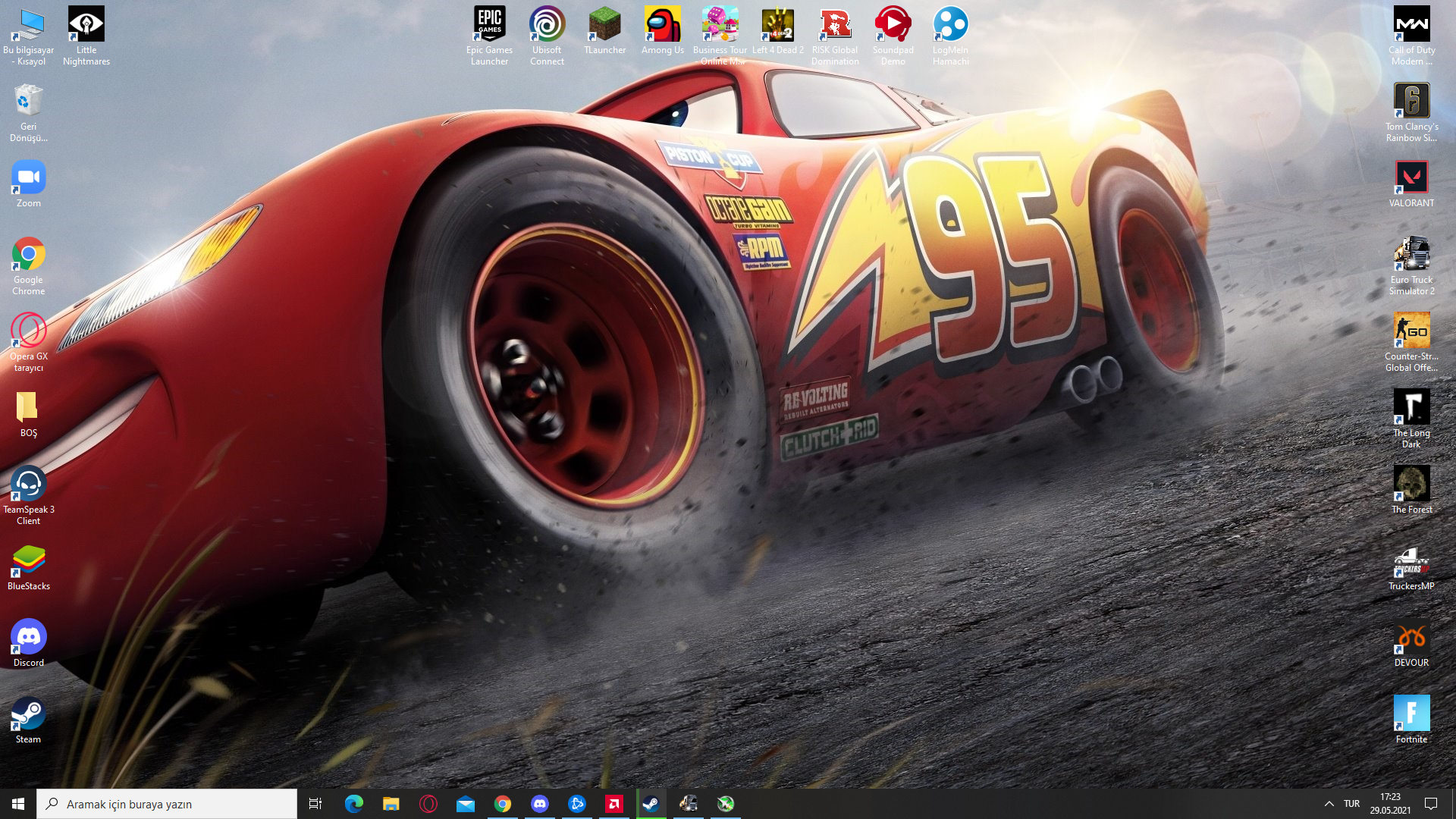Image resolution: width=1456 pixels, height=819 pixels.
Task: Launch Among Us from the desktop
Action: point(662,26)
